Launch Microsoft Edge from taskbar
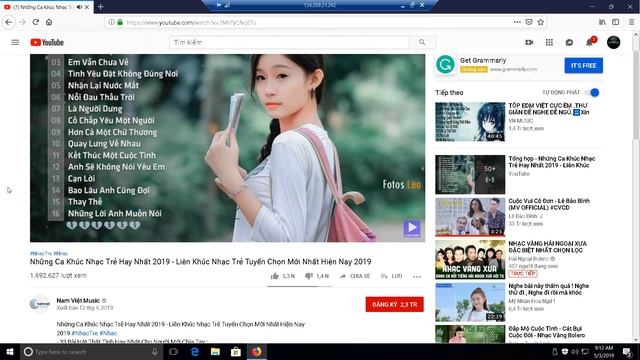The height and width of the screenshot is (360, 640). point(195,351)
